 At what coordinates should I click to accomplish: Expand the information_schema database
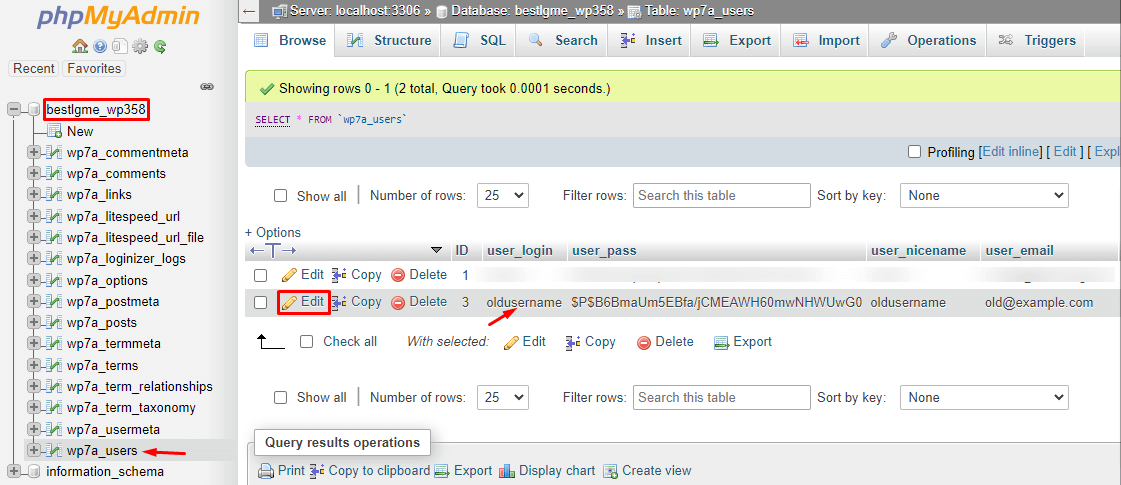pyautogui.click(x=14, y=471)
